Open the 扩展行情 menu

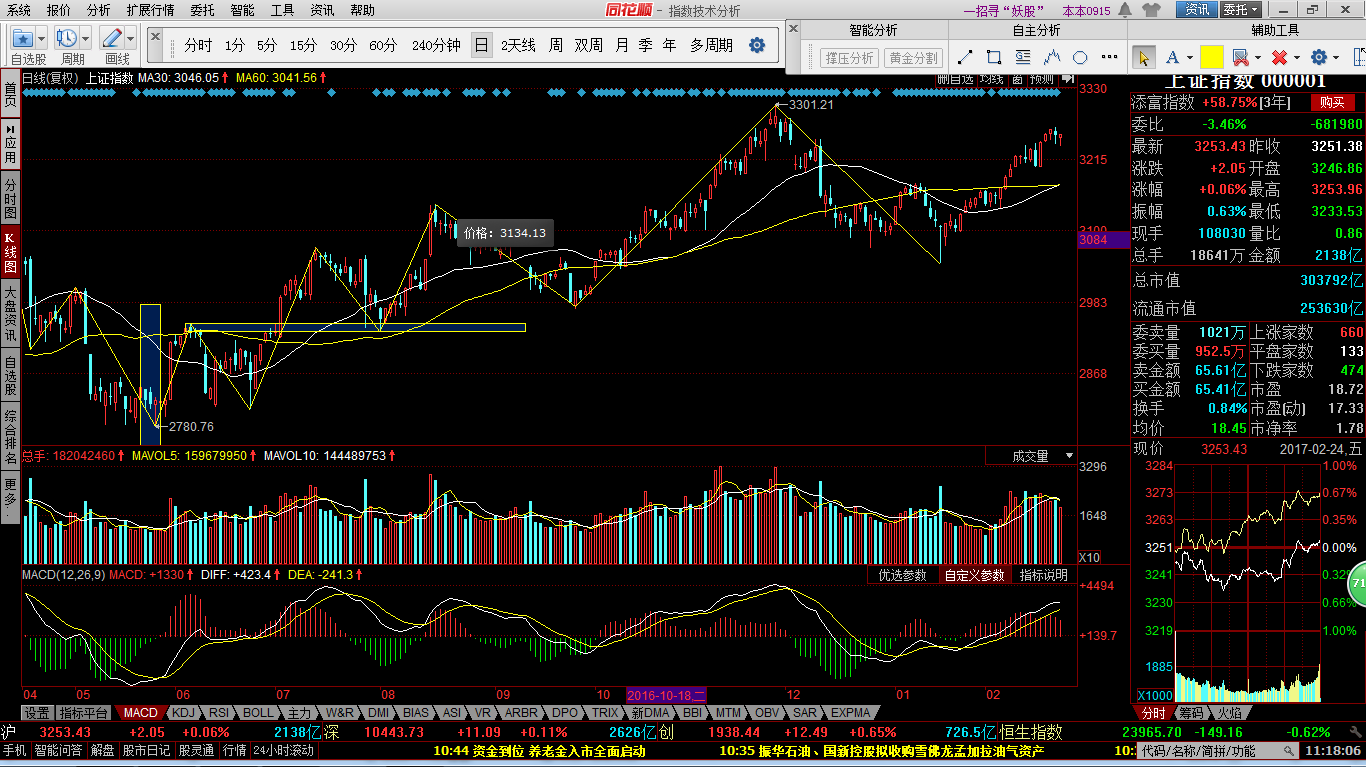150,10
